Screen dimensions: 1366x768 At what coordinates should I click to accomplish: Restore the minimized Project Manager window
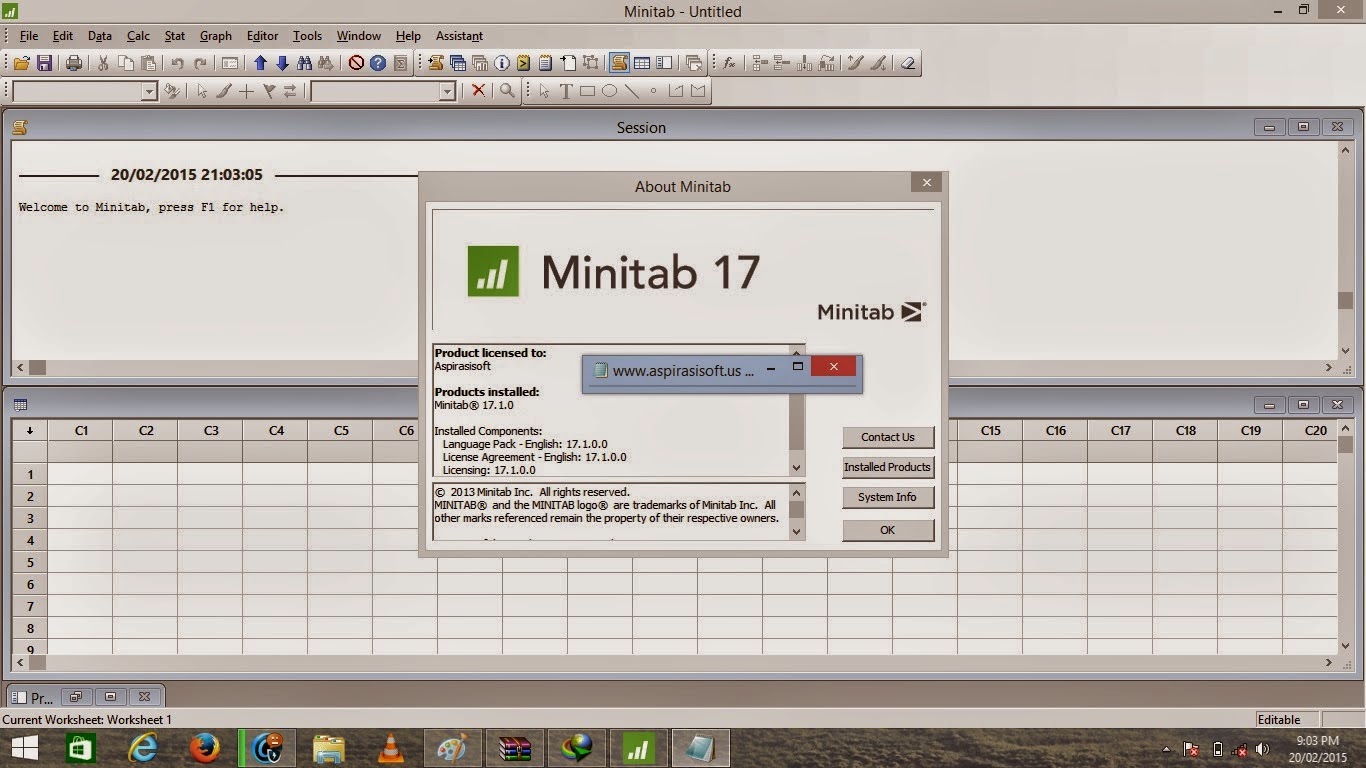point(75,697)
